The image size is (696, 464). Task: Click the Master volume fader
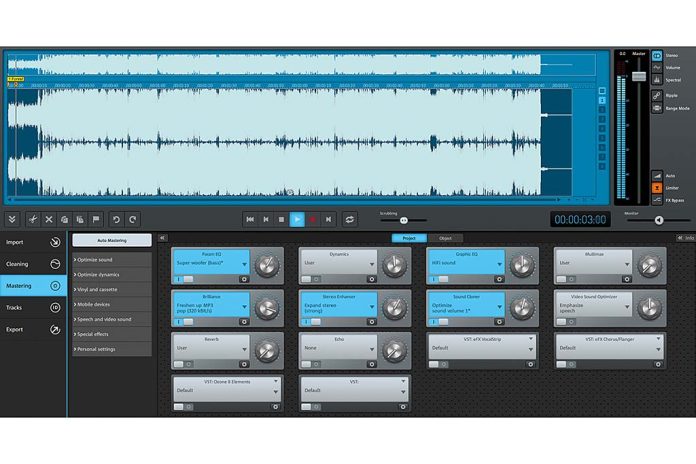coord(639,76)
